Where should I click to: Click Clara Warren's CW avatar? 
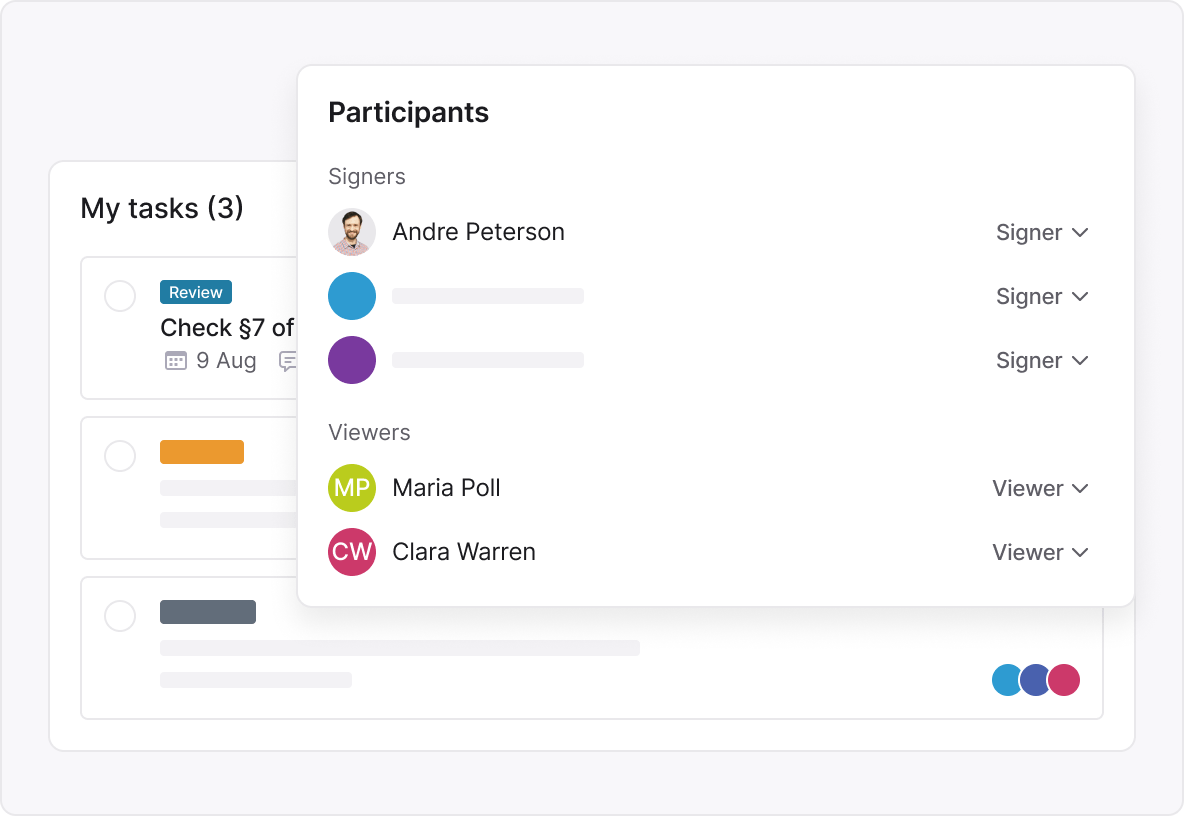pyautogui.click(x=352, y=552)
